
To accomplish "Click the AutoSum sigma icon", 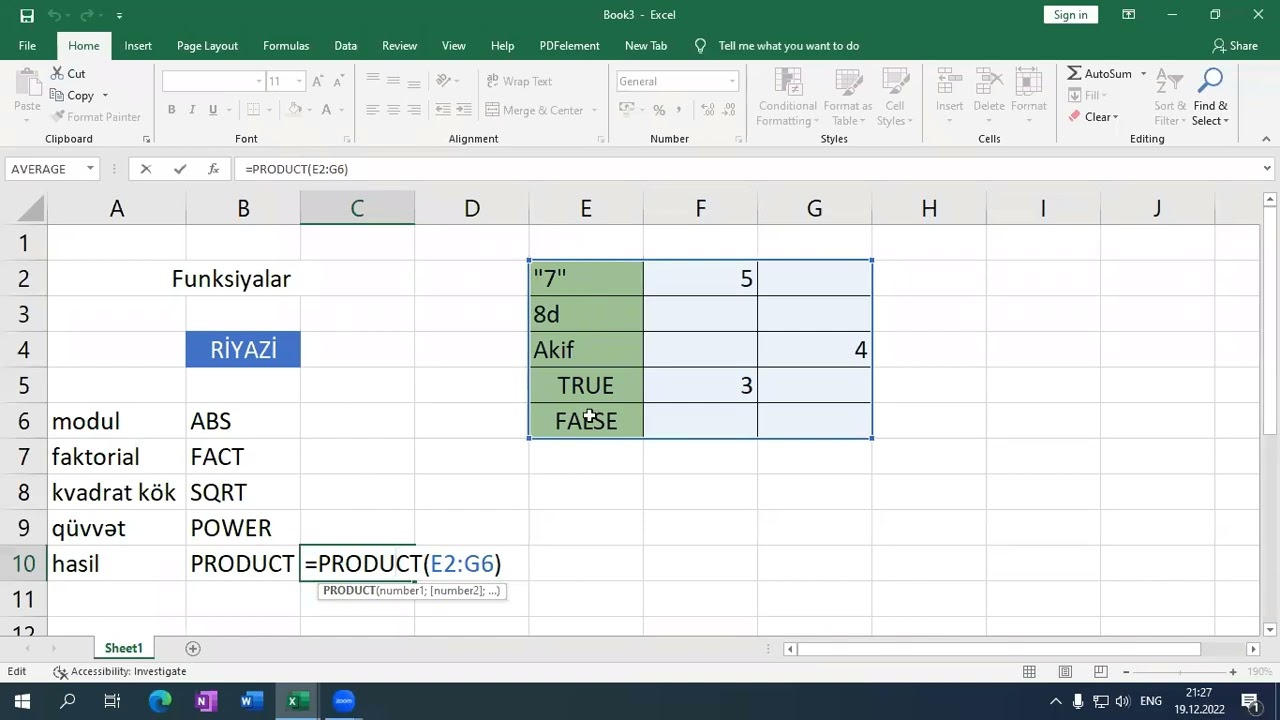I will (1074, 74).
